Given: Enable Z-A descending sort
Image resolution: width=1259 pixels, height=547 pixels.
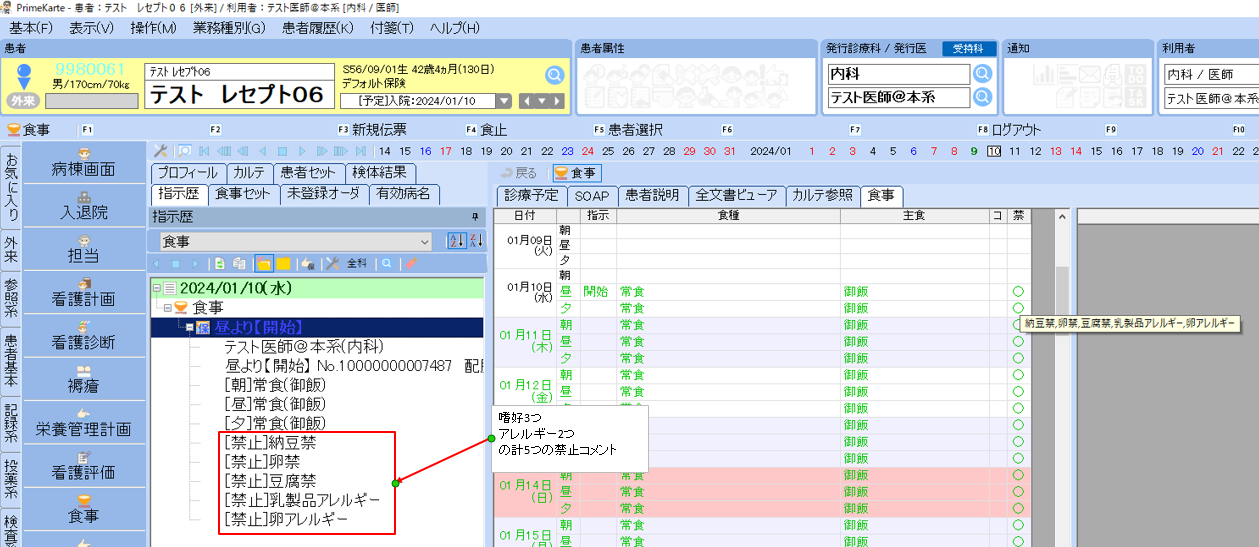Looking at the screenshot, I should [x=476, y=241].
